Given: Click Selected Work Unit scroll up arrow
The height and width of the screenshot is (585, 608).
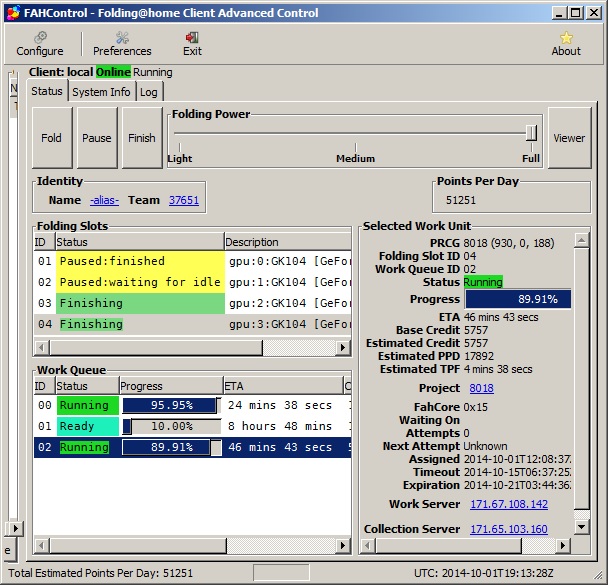Looking at the screenshot, I should click(582, 240).
